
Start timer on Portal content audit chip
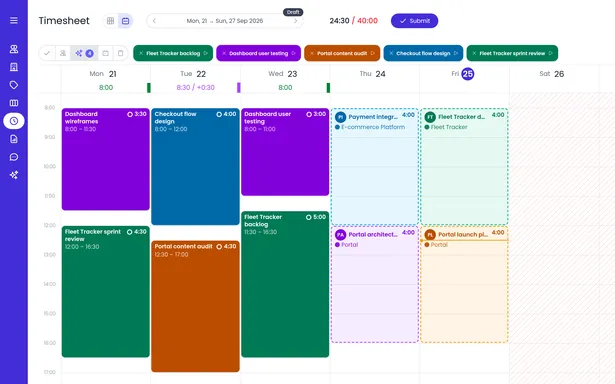click(x=373, y=53)
